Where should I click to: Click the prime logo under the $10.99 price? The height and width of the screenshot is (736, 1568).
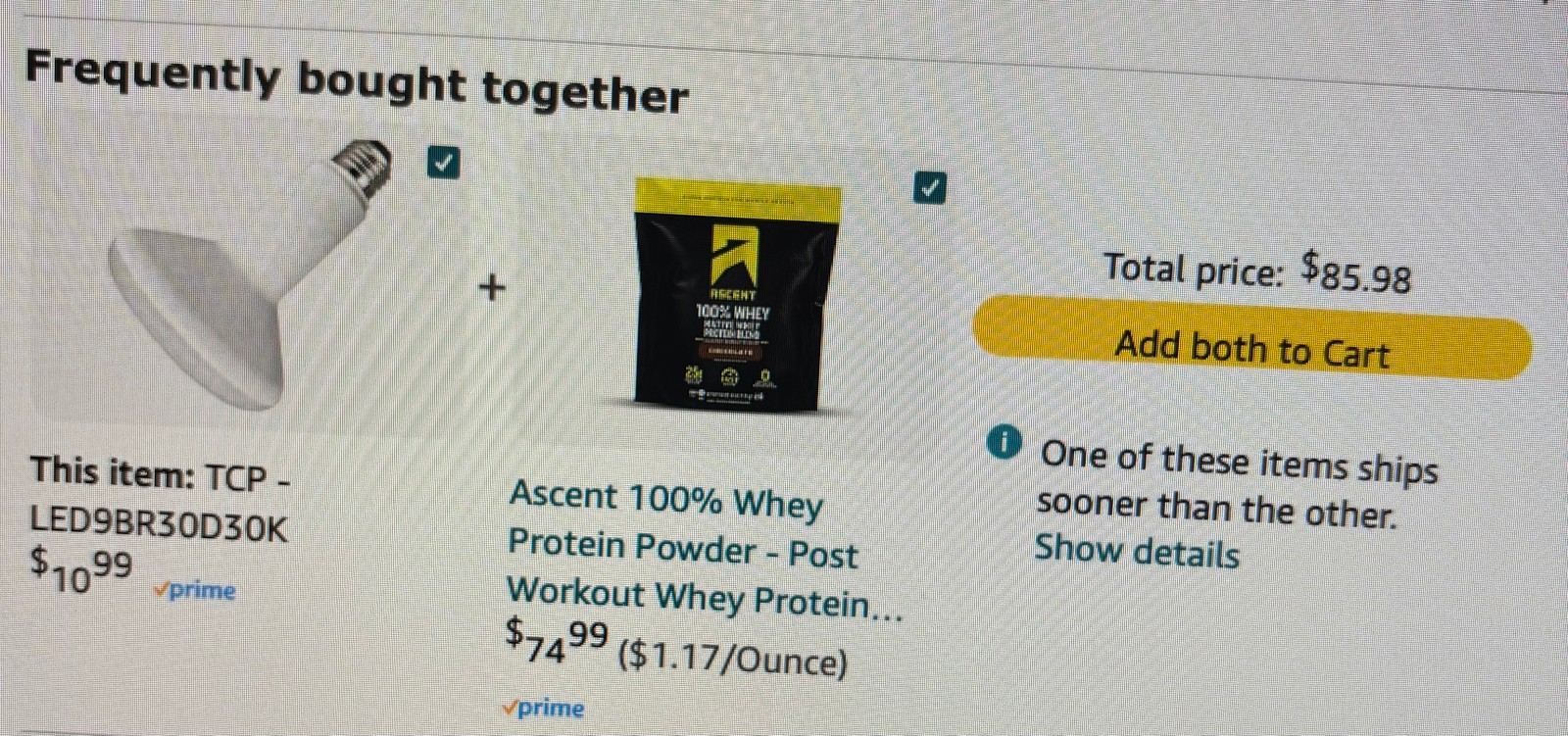[x=194, y=590]
